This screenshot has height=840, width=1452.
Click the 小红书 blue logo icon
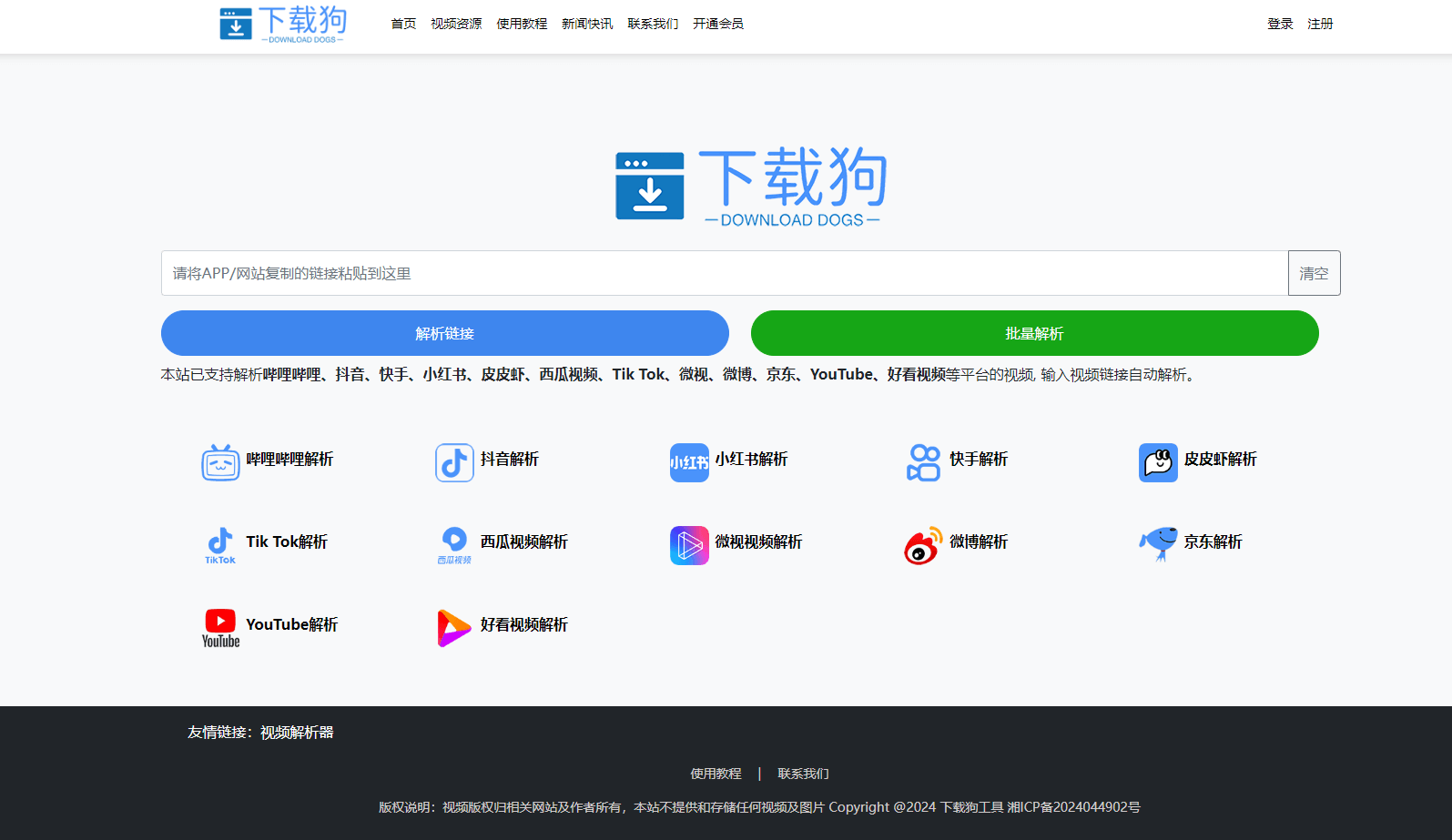pos(689,462)
